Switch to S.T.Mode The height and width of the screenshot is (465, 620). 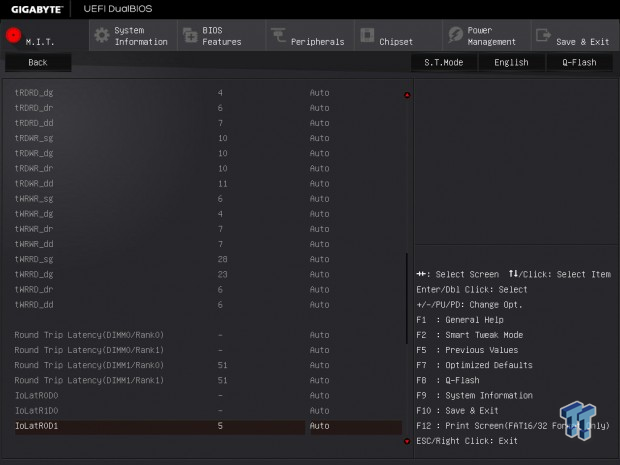[444, 62]
